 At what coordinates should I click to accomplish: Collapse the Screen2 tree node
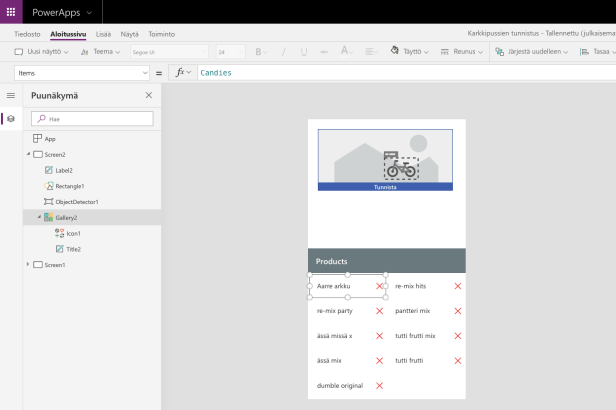point(28,155)
